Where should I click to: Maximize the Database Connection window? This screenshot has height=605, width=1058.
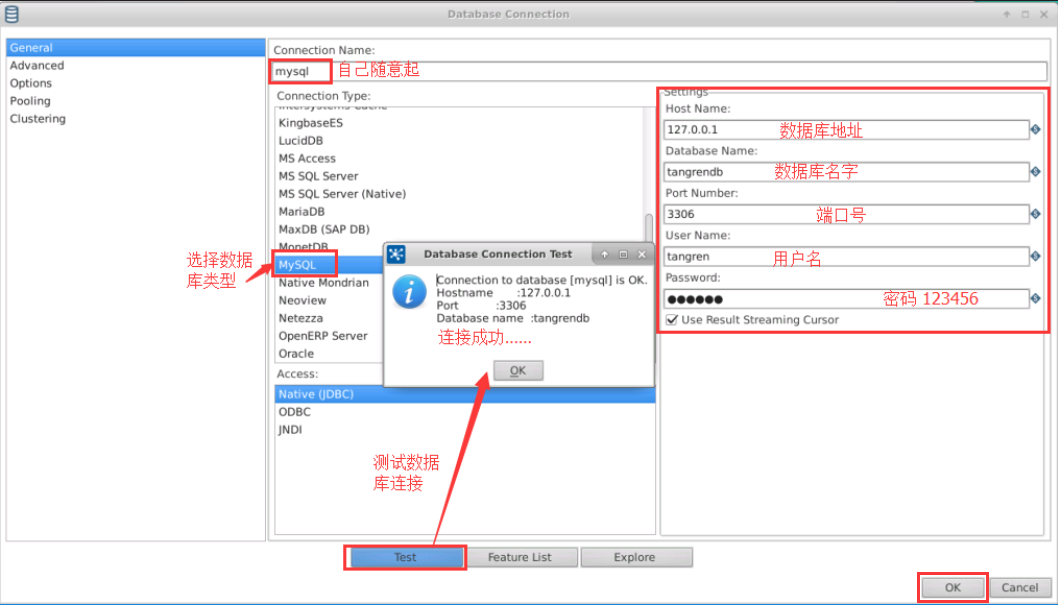click(x=1025, y=14)
